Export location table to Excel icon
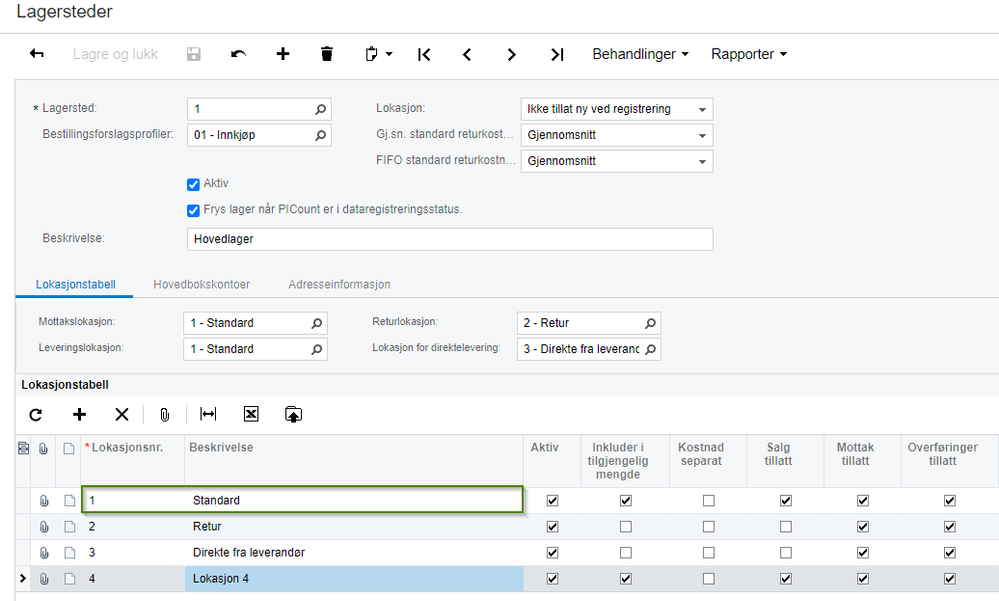This screenshot has height=601, width=999. click(x=251, y=414)
